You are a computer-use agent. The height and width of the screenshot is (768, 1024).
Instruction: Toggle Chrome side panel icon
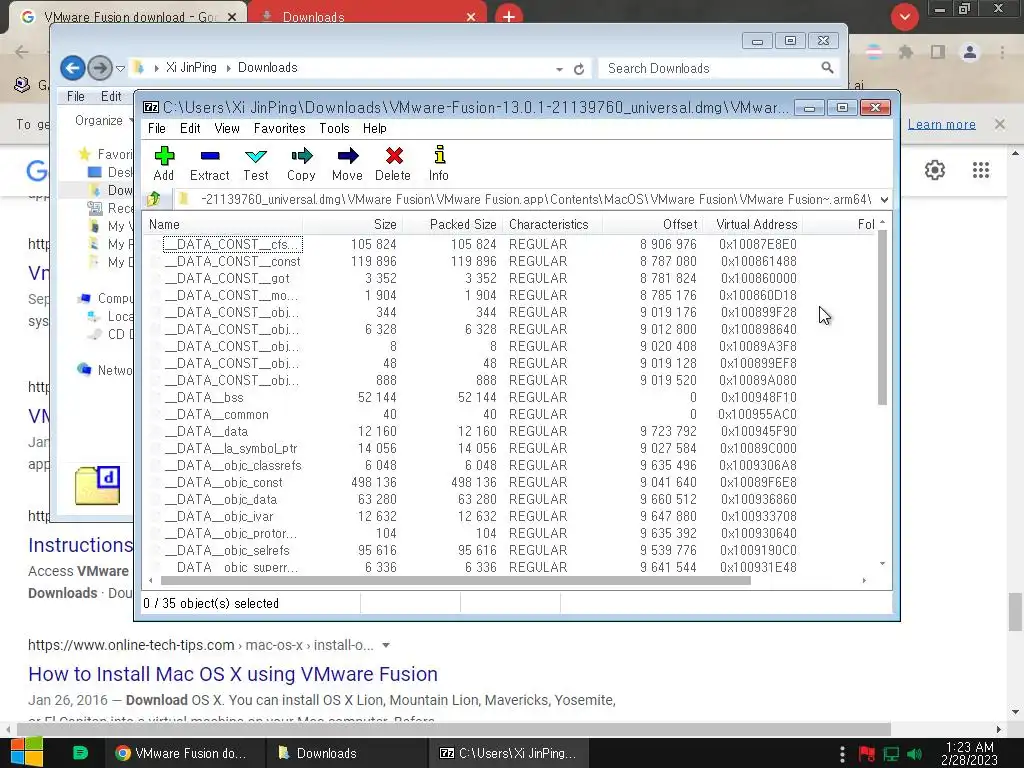(938, 52)
